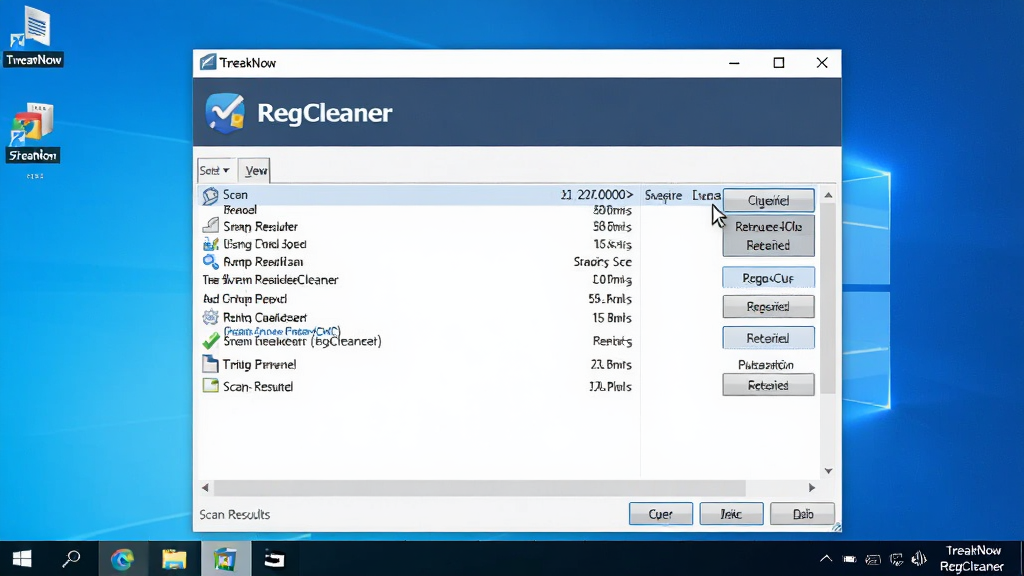Select the Scan row icon
This screenshot has height=576, width=1024.
pos(210,195)
